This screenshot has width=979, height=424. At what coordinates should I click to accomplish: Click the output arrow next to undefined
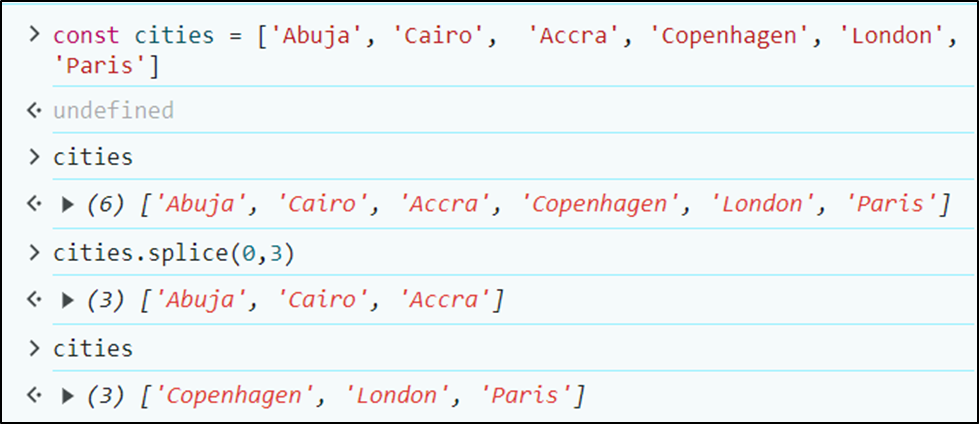pos(35,110)
